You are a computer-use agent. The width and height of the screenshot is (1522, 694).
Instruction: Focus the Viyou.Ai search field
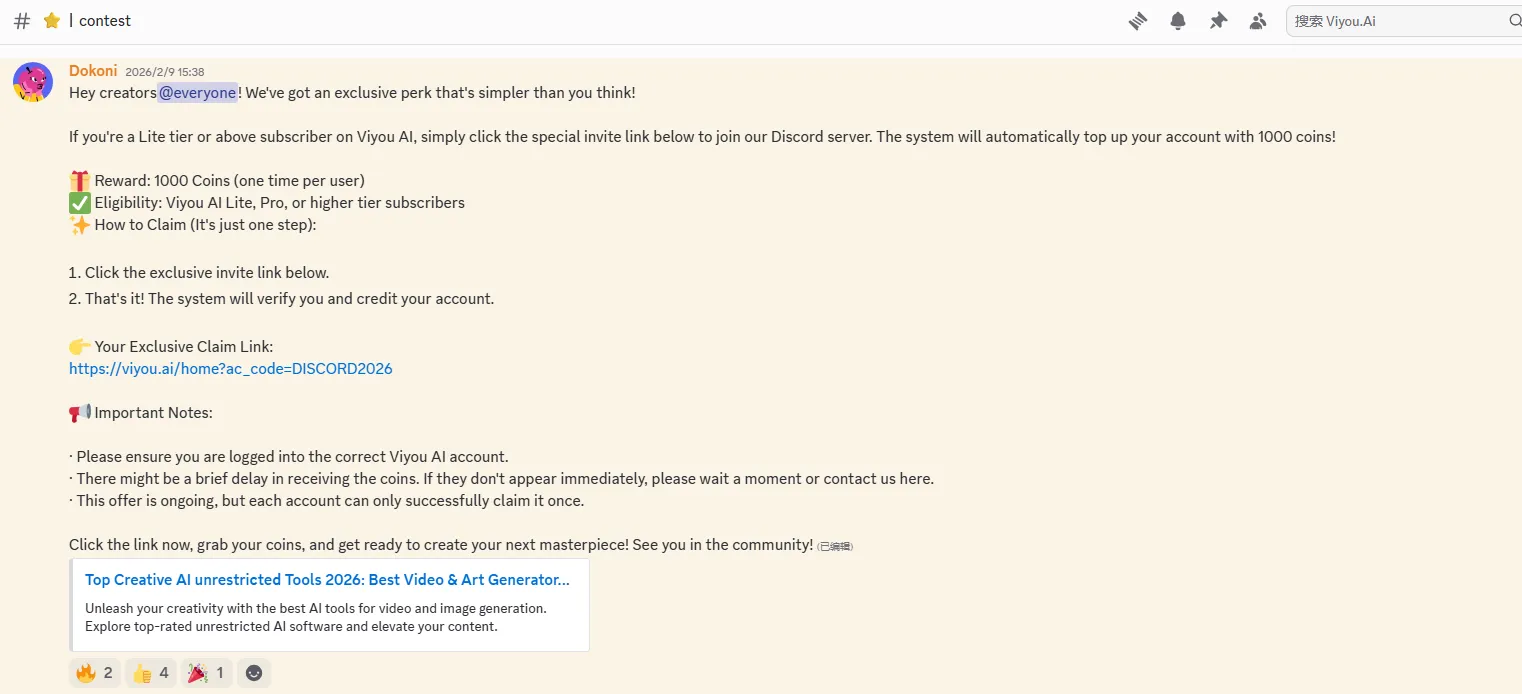pyautogui.click(x=1395, y=20)
